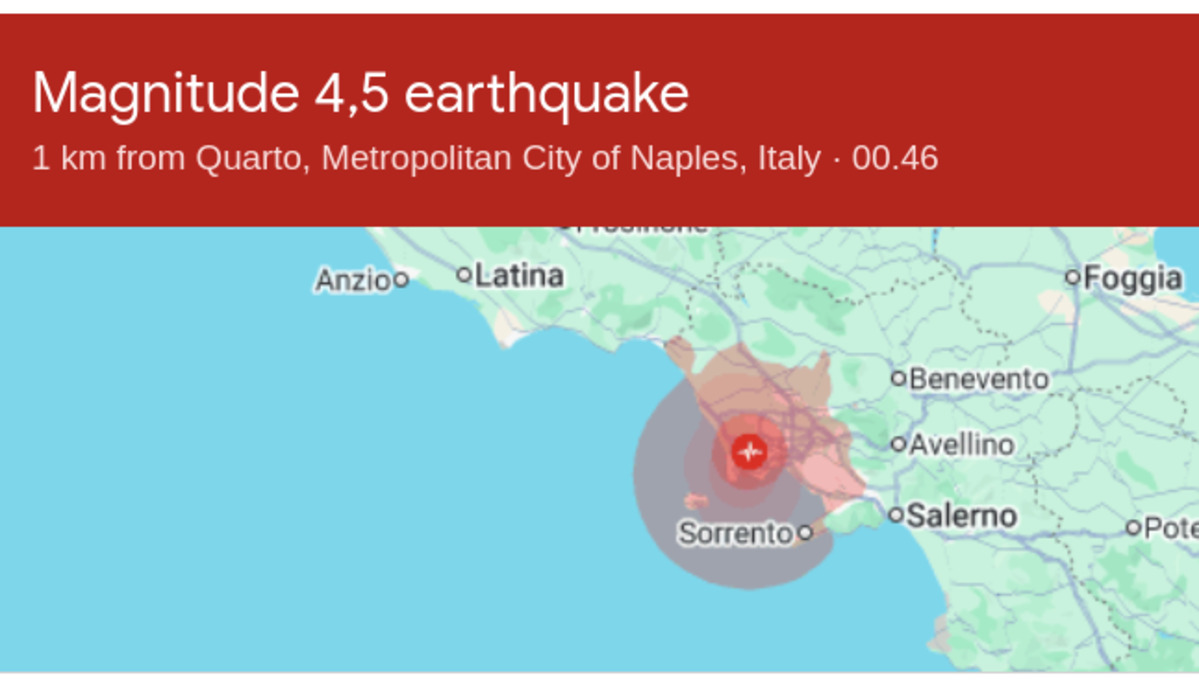The width and height of the screenshot is (1199, 700).
Task: Click the Avellino city marker dot
Action: tap(898, 444)
